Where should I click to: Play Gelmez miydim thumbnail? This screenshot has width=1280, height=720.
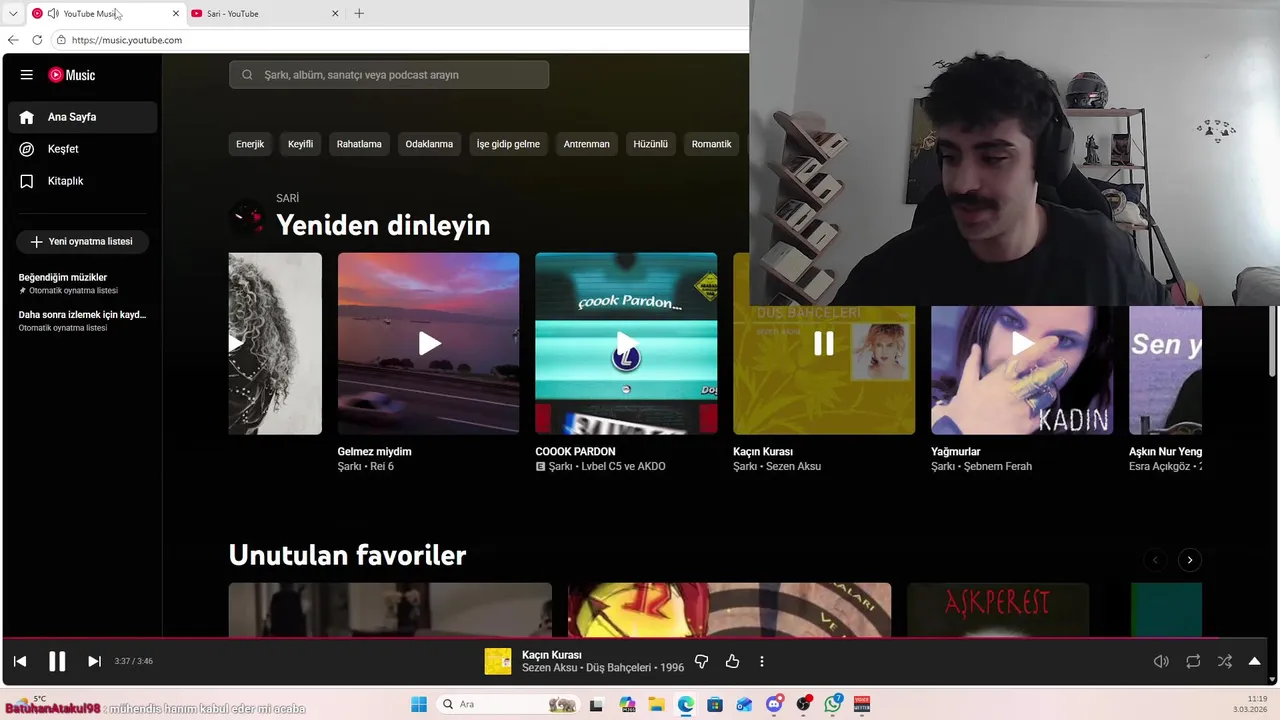pyautogui.click(x=428, y=343)
